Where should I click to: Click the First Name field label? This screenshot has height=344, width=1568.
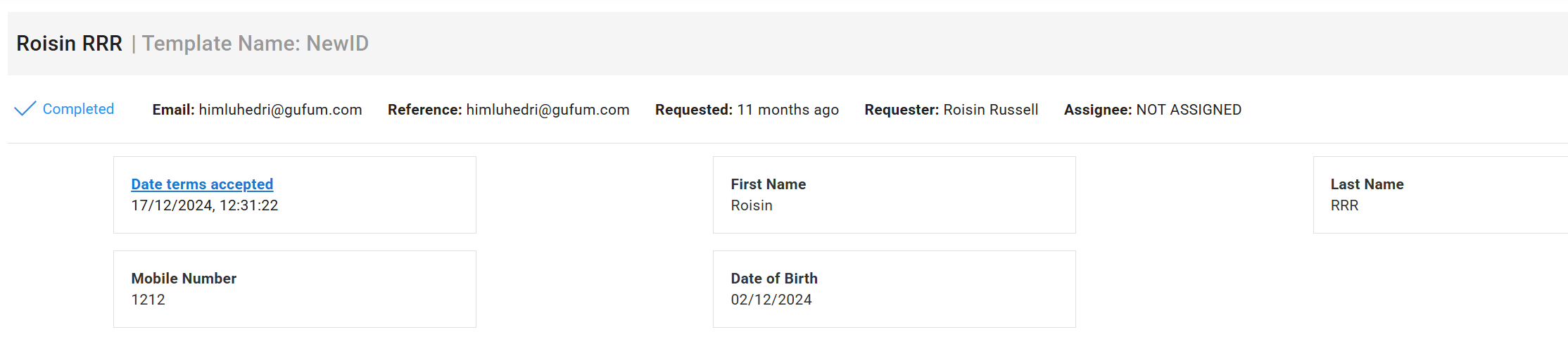(768, 184)
